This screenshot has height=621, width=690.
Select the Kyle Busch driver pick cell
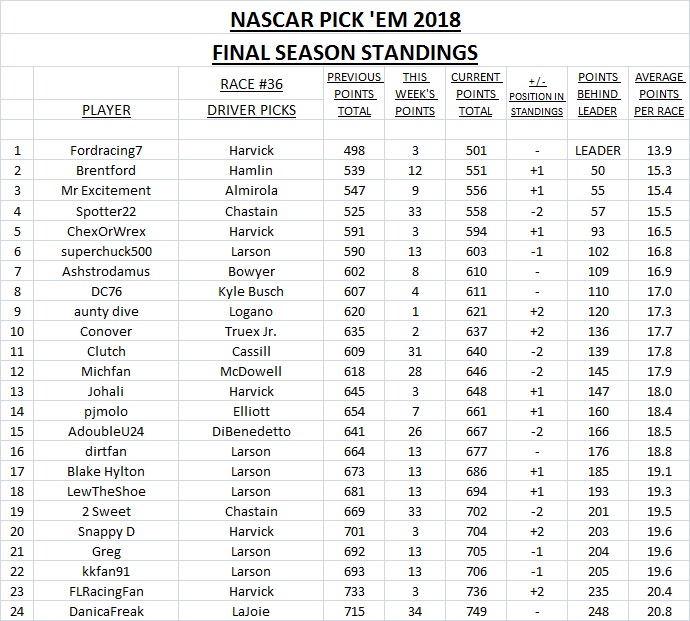click(x=251, y=291)
